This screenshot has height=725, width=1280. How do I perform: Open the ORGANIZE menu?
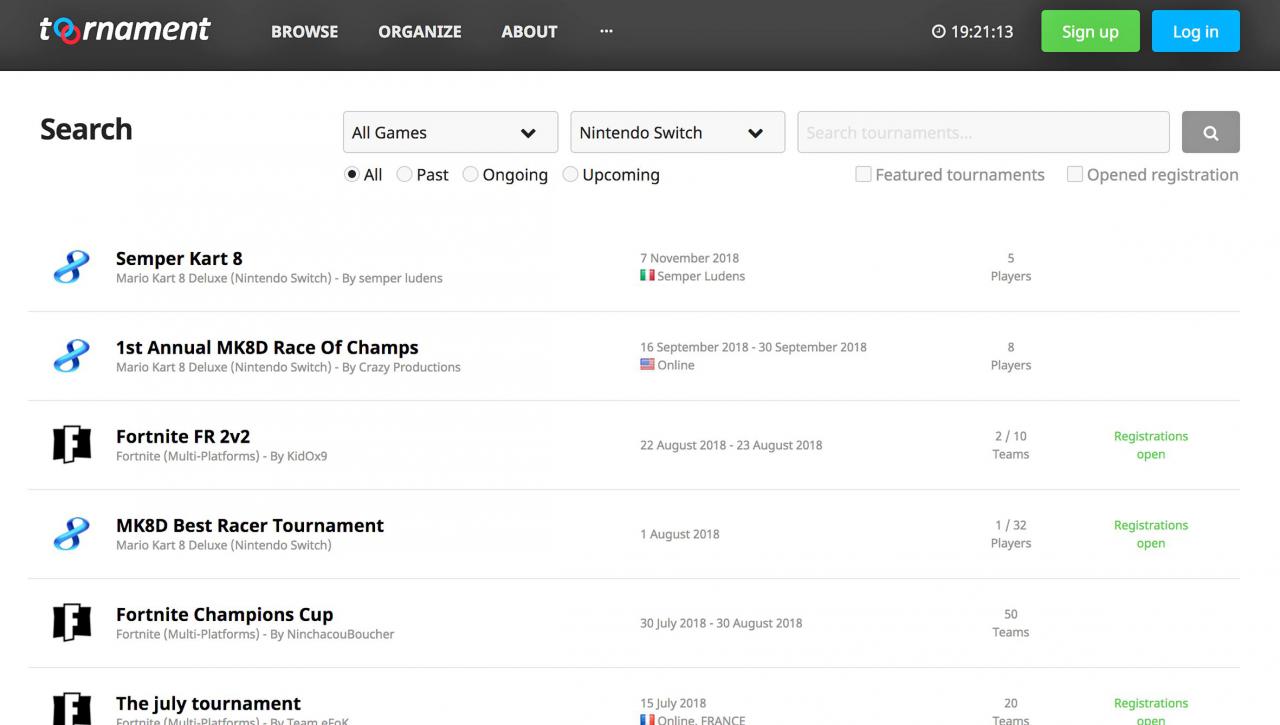coord(420,32)
